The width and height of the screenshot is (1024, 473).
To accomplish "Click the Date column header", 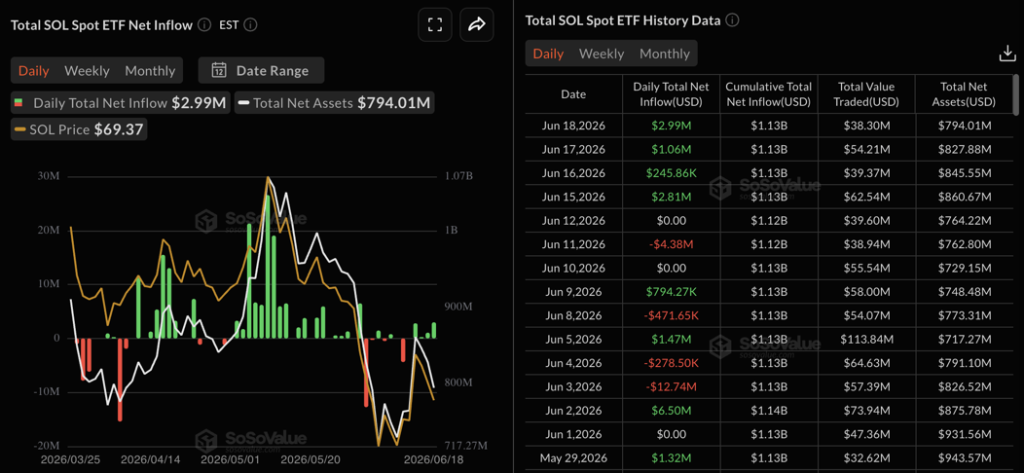I will pyautogui.click(x=573, y=94).
